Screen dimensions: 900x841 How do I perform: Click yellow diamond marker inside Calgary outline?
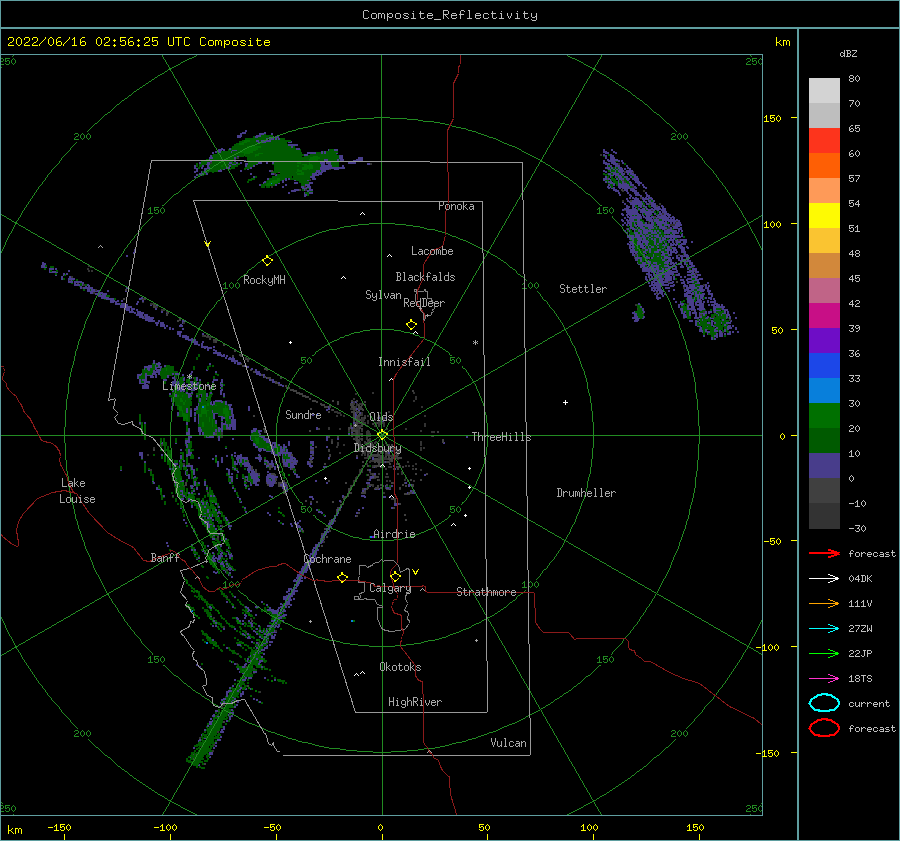395,576
